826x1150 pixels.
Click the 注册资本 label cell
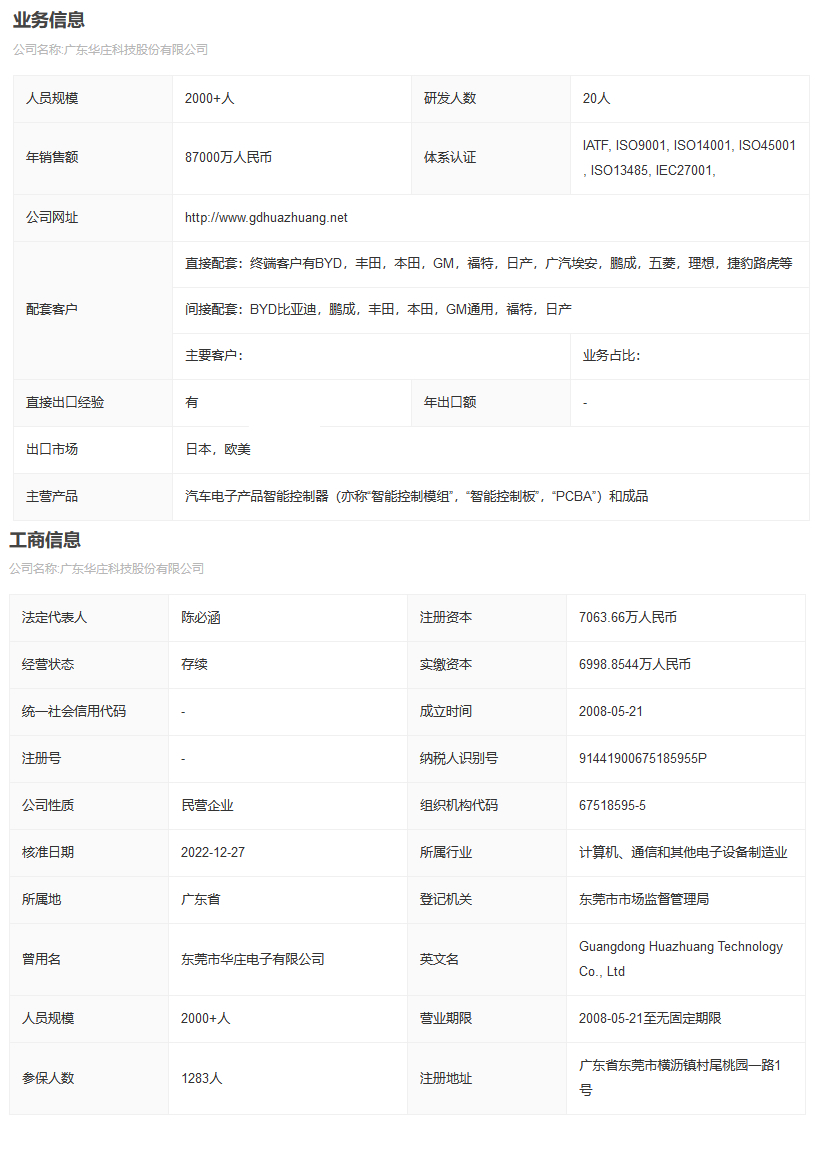(487, 618)
